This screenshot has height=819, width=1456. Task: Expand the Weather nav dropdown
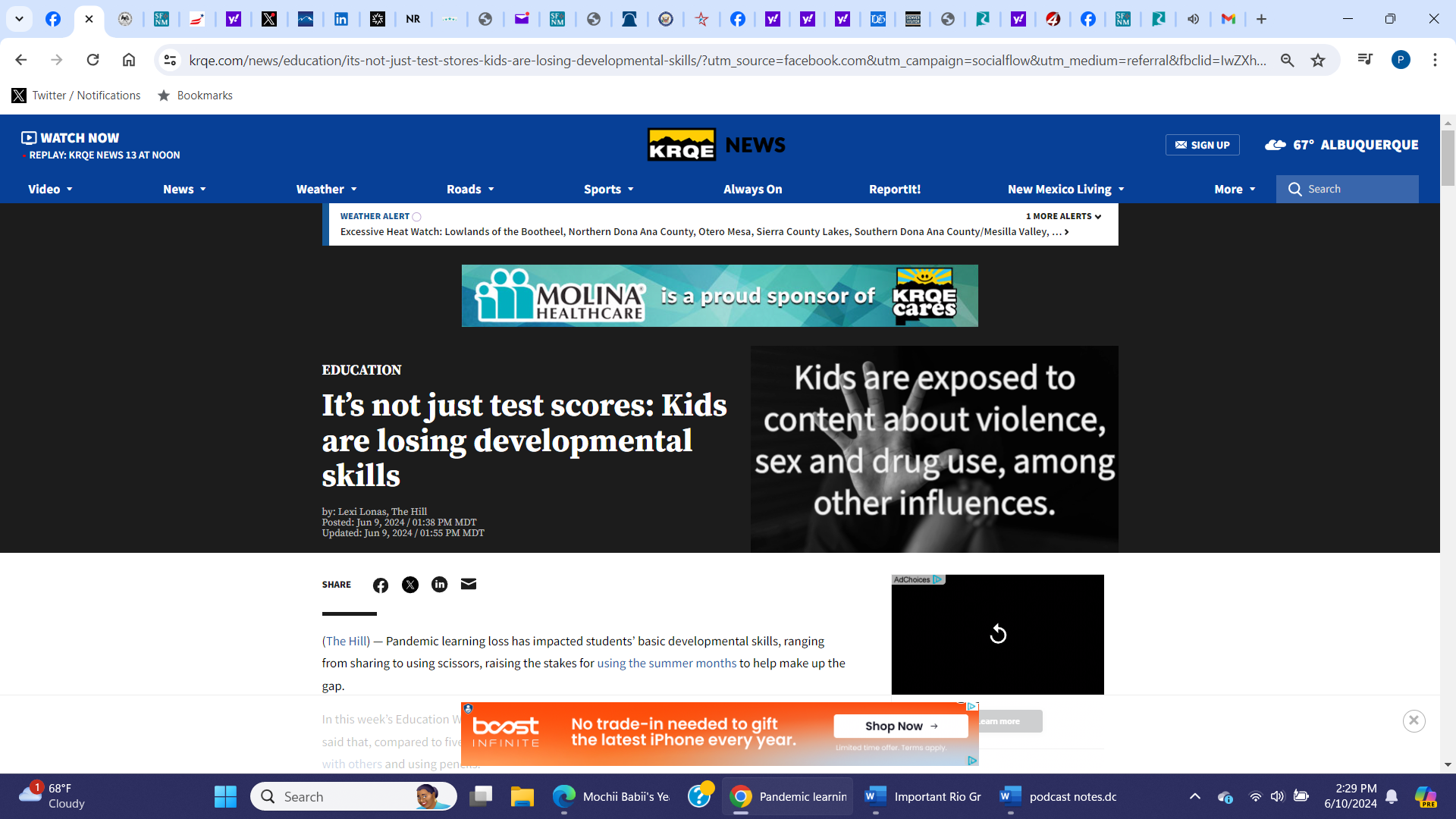pos(326,190)
